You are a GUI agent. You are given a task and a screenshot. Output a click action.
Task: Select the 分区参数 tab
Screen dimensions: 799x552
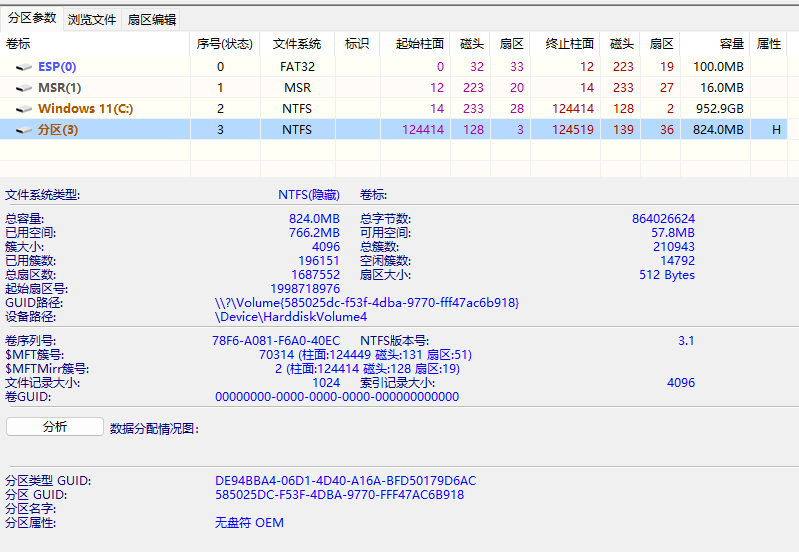(32, 18)
